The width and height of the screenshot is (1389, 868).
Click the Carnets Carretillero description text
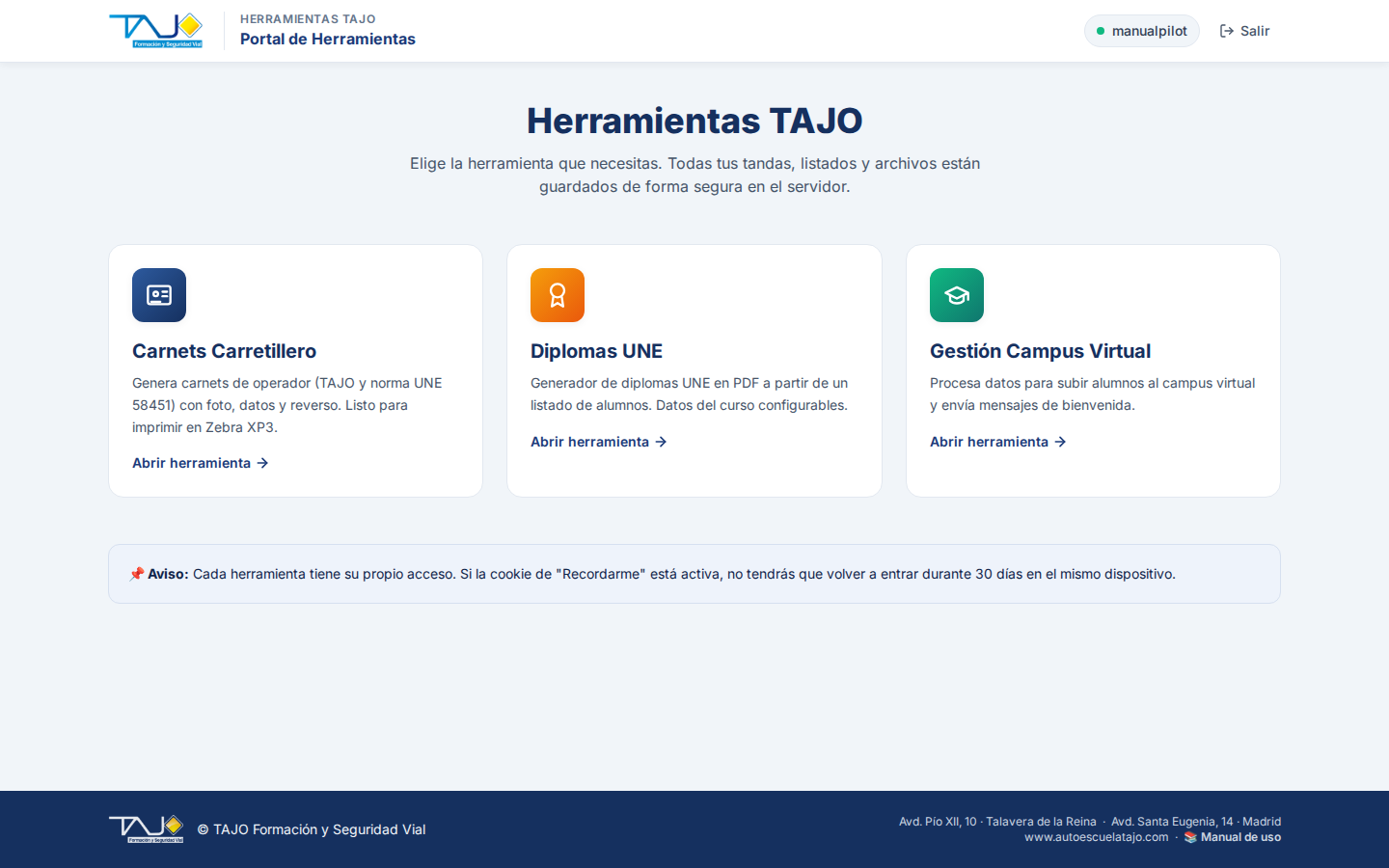[287, 405]
